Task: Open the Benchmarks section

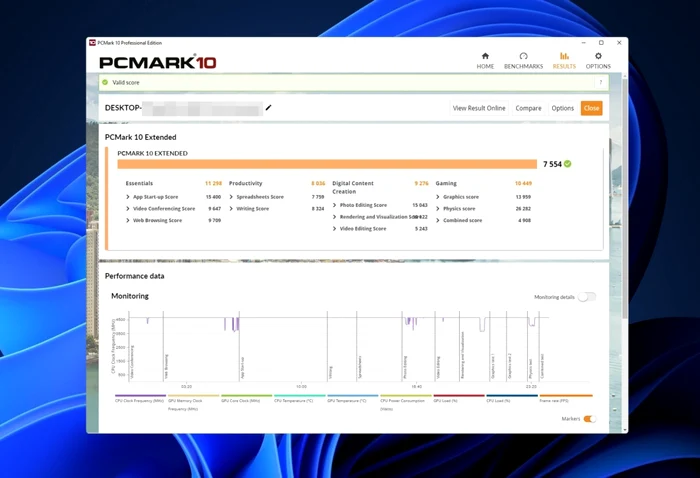Action: click(x=523, y=61)
